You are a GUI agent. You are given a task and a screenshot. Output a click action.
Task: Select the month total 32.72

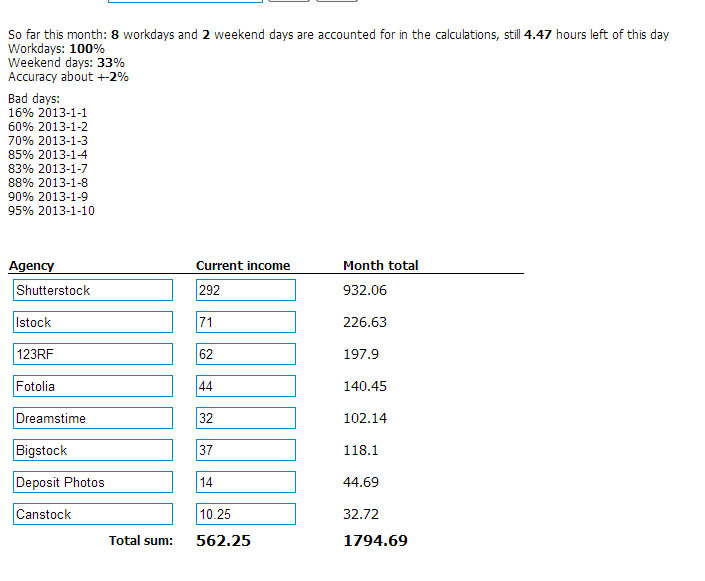tap(361, 514)
